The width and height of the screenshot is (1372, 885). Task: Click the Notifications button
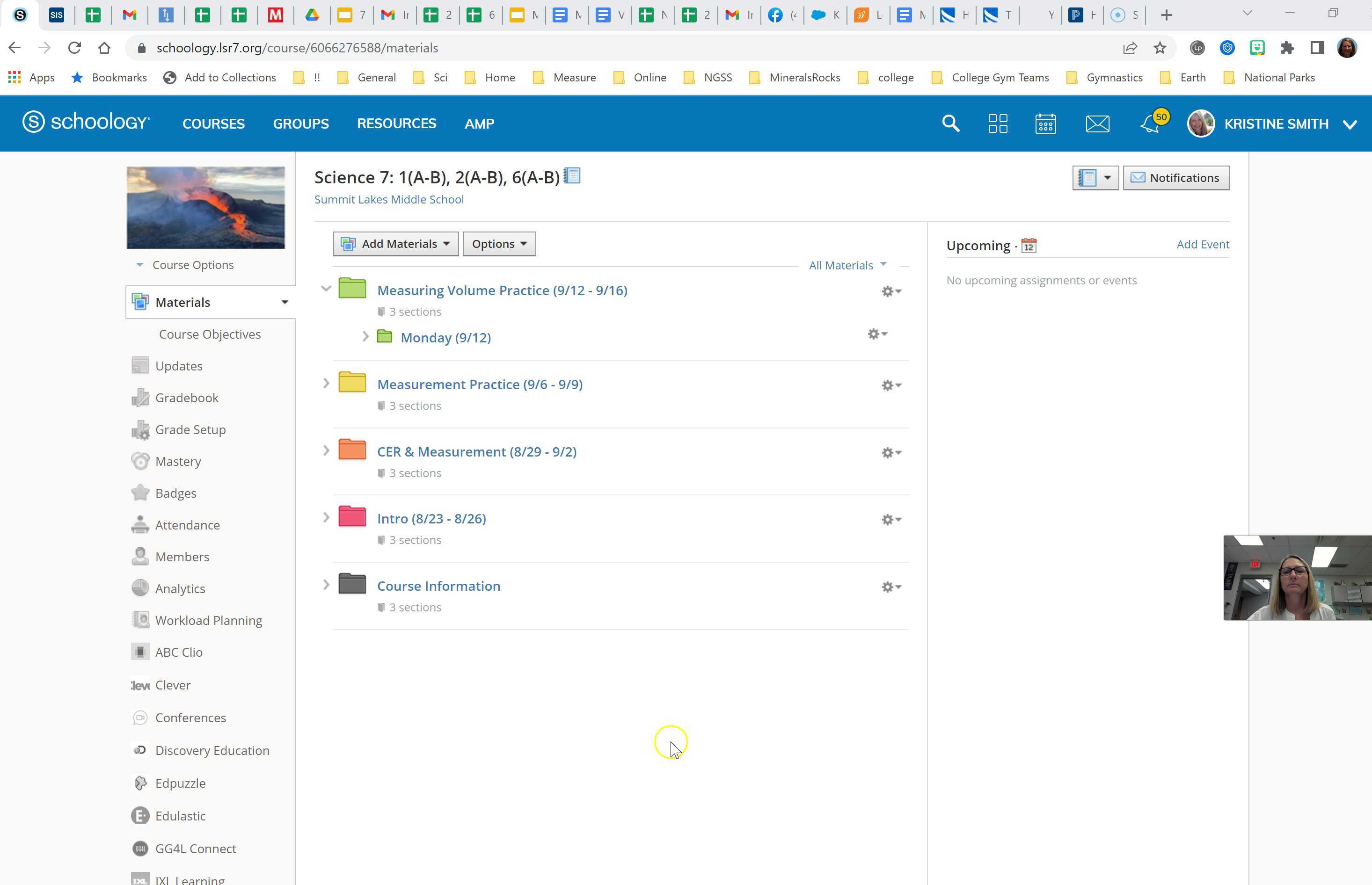pos(1175,178)
